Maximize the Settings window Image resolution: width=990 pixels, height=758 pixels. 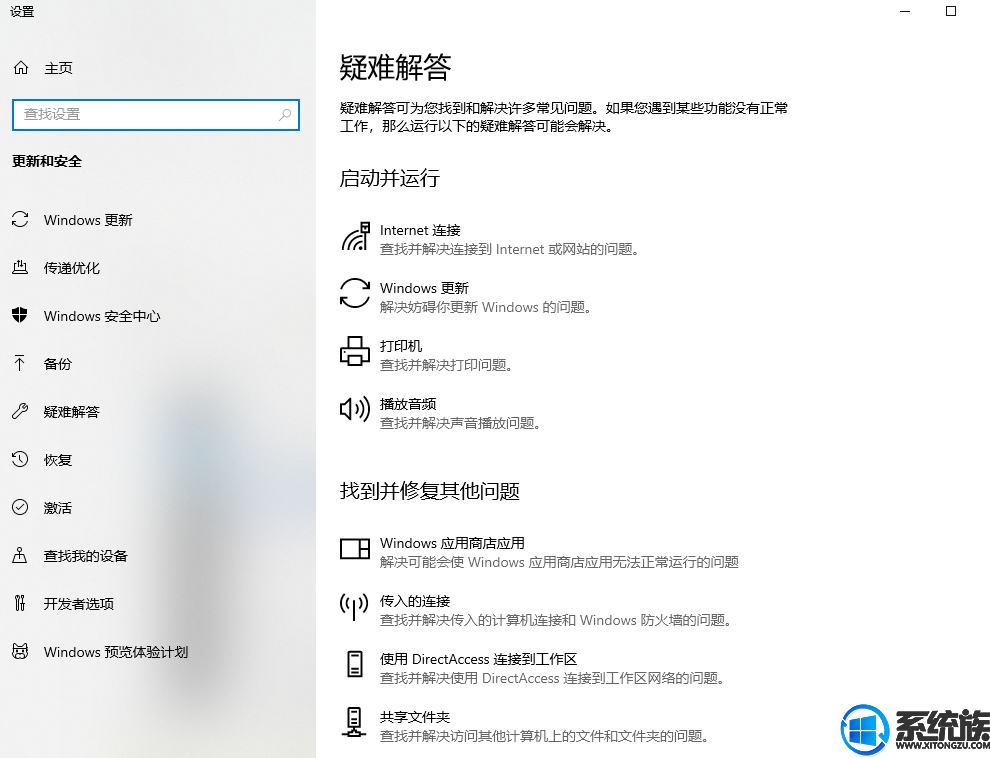951,11
